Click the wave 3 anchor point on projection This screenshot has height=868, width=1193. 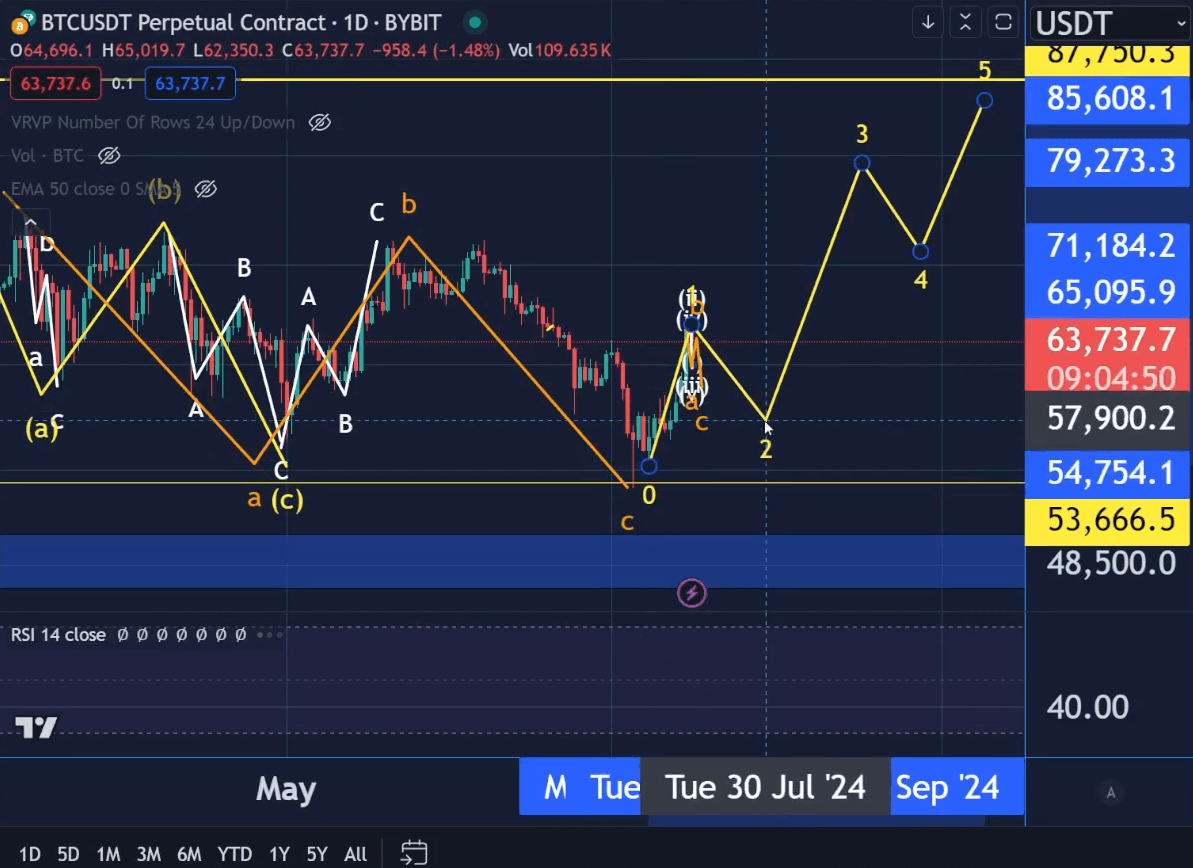click(862, 163)
